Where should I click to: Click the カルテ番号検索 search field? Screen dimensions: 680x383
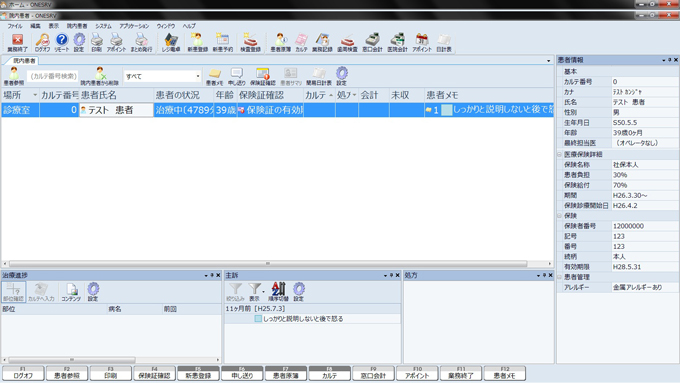click(53, 76)
